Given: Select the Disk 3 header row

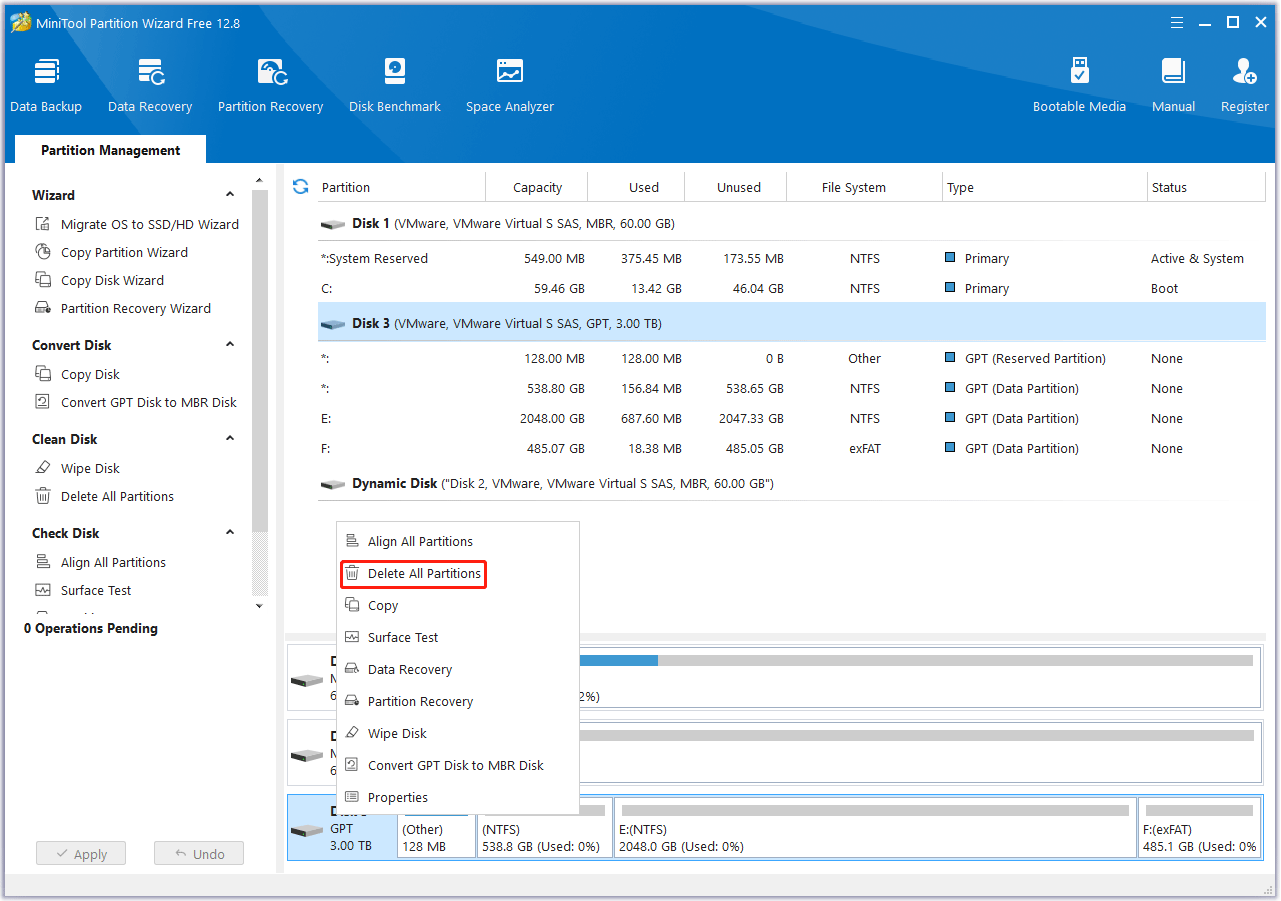Looking at the screenshot, I should [x=791, y=324].
